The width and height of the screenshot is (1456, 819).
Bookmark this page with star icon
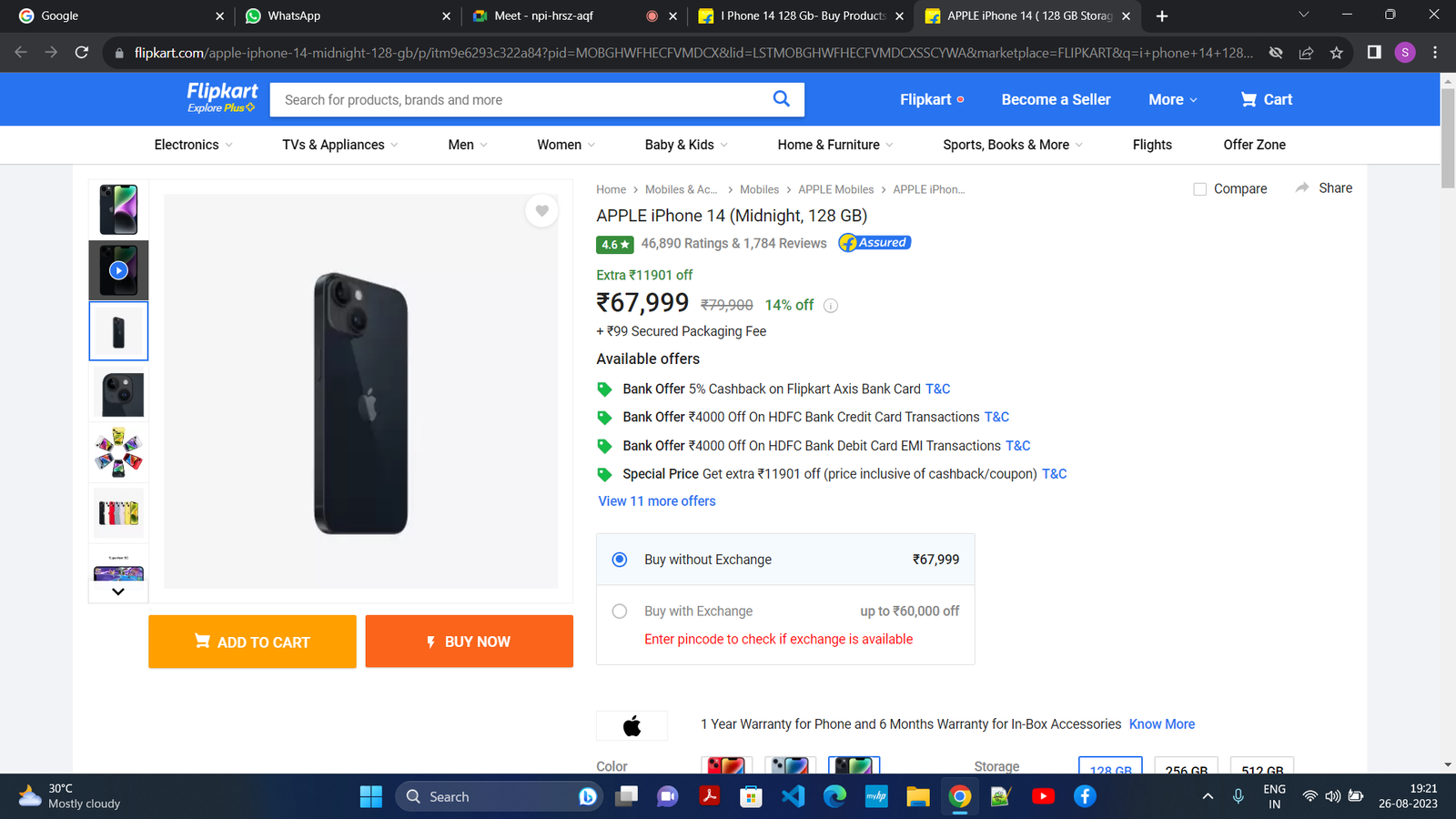(1336, 53)
